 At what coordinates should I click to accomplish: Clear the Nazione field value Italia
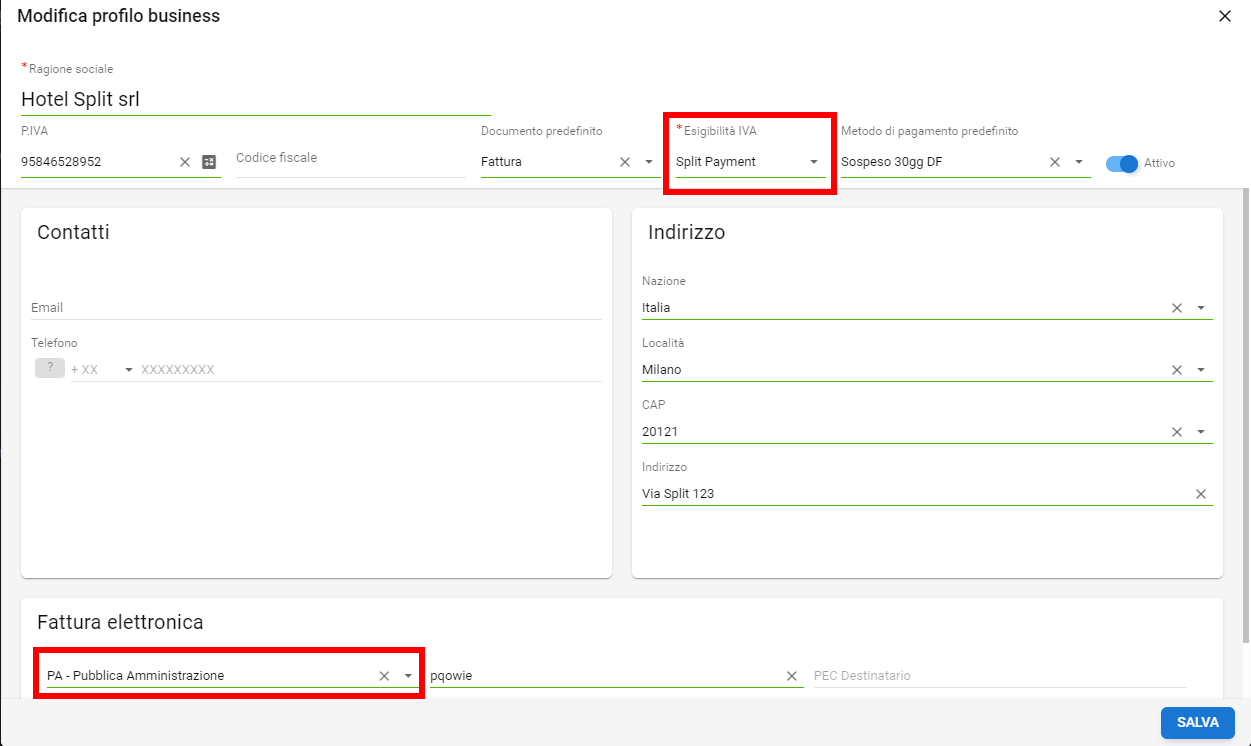[x=1177, y=308]
